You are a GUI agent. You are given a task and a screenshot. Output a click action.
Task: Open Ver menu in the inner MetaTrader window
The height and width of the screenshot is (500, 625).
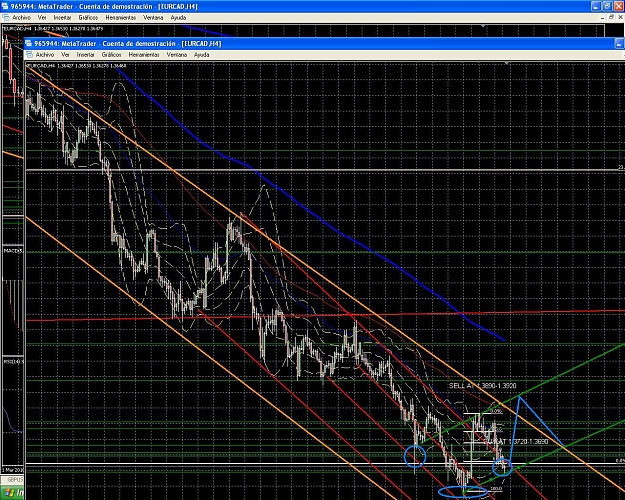pyautogui.click(x=65, y=55)
